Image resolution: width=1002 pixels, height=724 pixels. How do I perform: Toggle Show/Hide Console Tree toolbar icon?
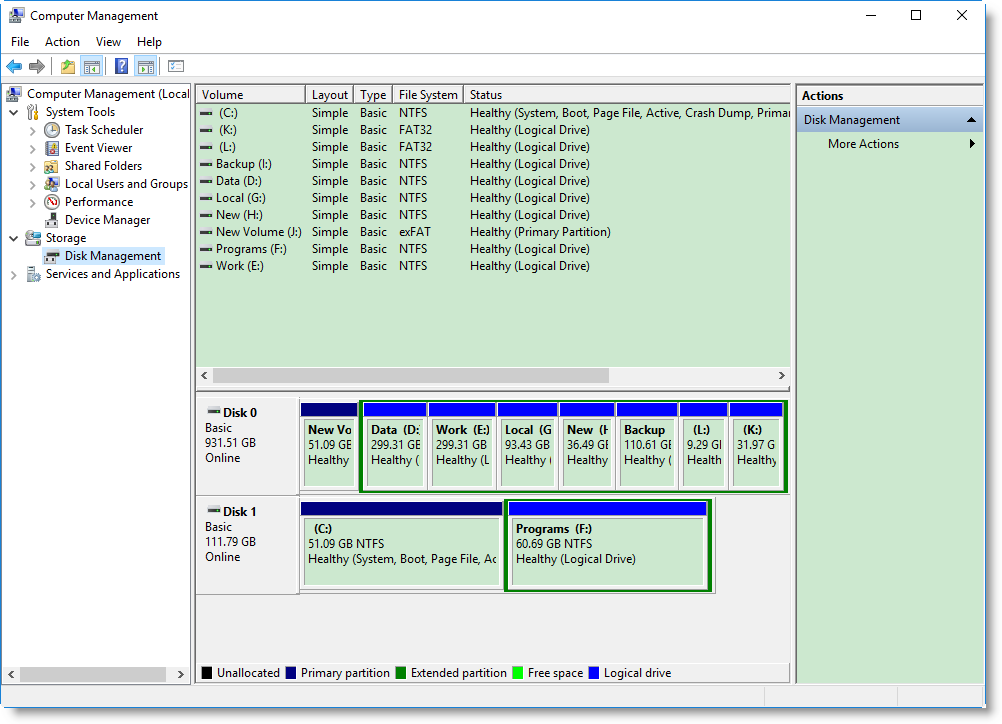coord(92,67)
